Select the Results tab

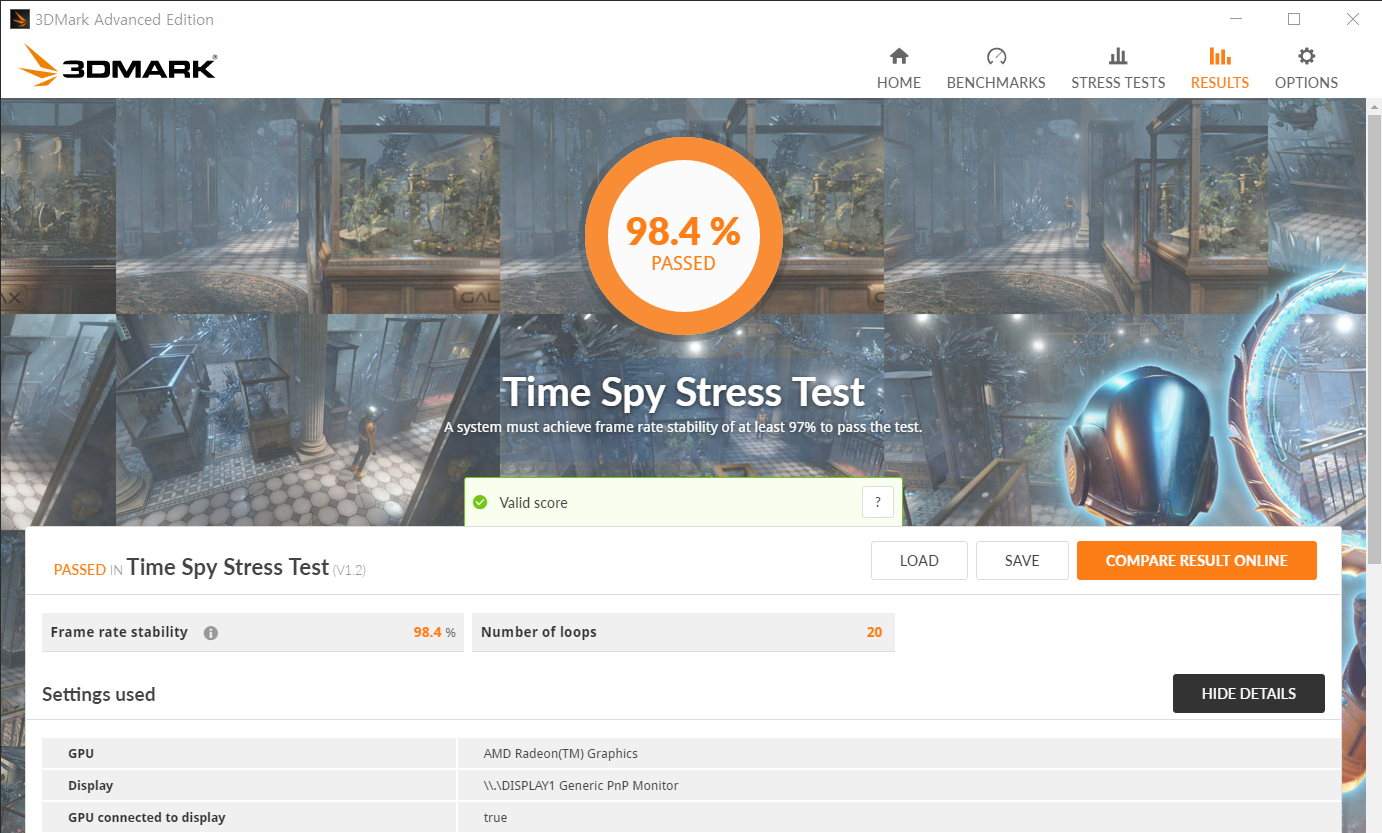point(1219,69)
